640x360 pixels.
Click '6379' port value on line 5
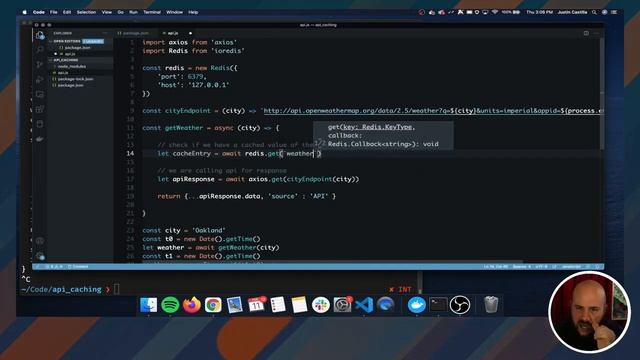(x=196, y=76)
